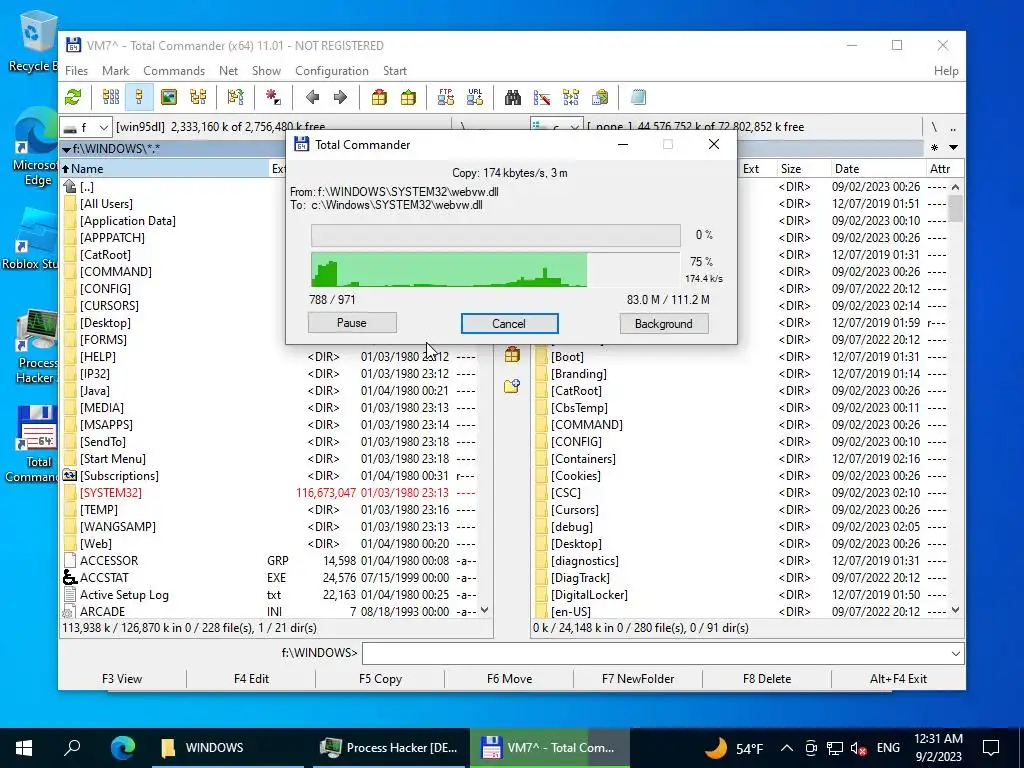Open Windows Start button on taskbar
Image resolution: width=1024 pixels, height=768 pixels.
pyautogui.click(x=24, y=748)
